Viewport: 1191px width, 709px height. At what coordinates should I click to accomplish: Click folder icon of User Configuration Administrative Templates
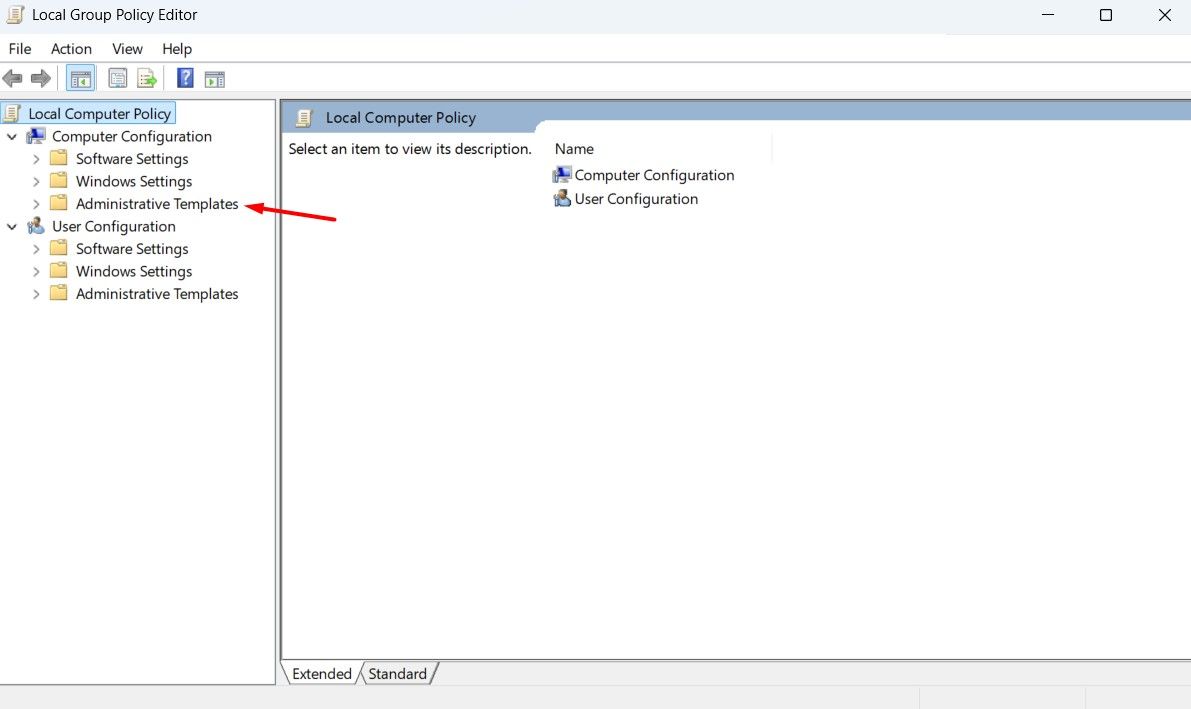coord(58,293)
